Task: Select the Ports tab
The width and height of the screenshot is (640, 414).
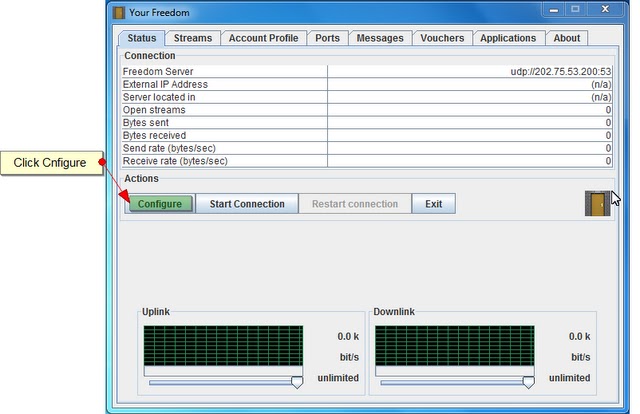Action: [327, 38]
